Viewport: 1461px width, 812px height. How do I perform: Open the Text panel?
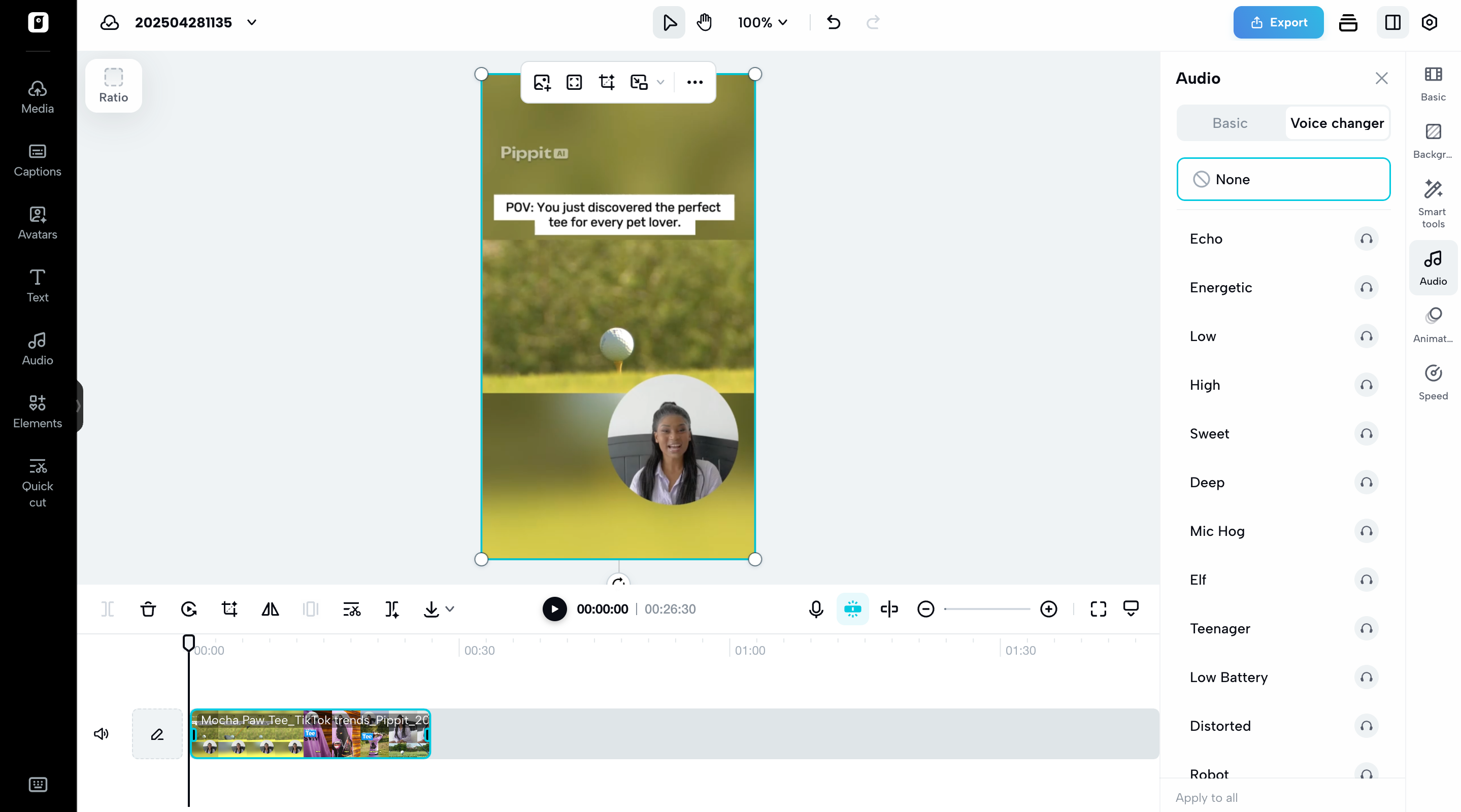click(37, 286)
